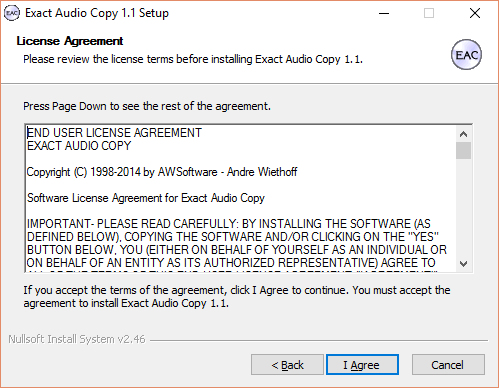The width and height of the screenshot is (499, 388).
Task: Click "Software License Agreement for Exact Audio Copy" line
Action: pos(146,198)
